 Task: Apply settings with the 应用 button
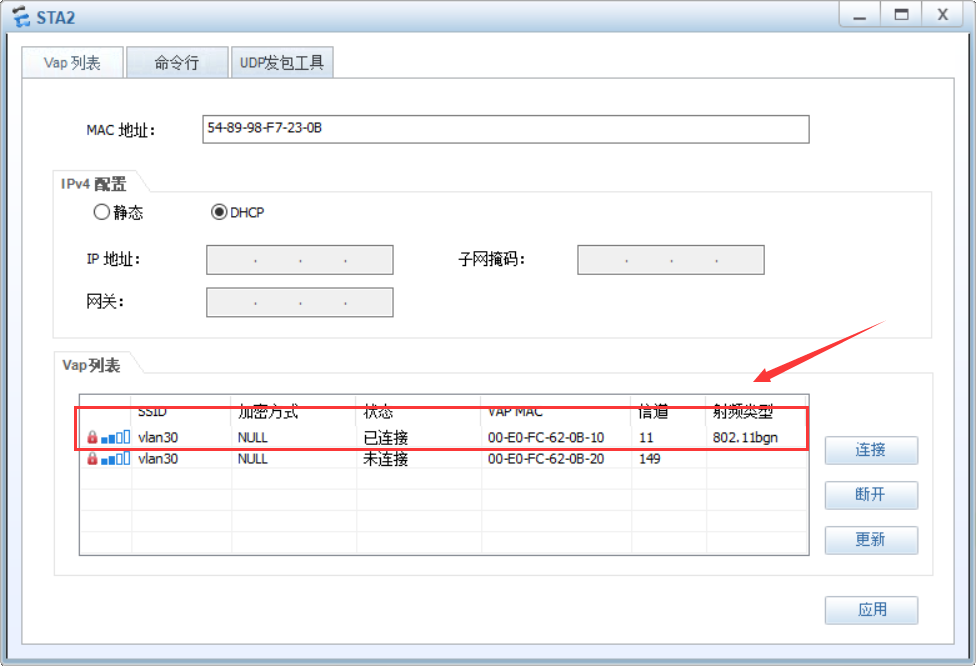tap(870, 610)
